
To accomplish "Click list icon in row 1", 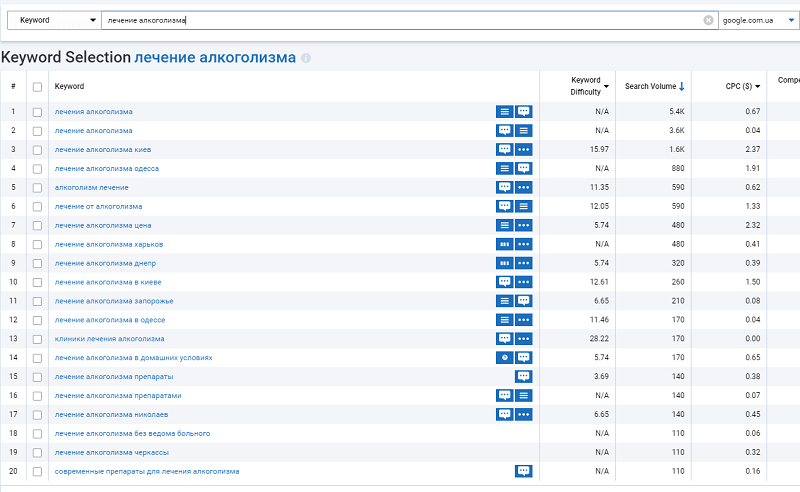I will [505, 112].
